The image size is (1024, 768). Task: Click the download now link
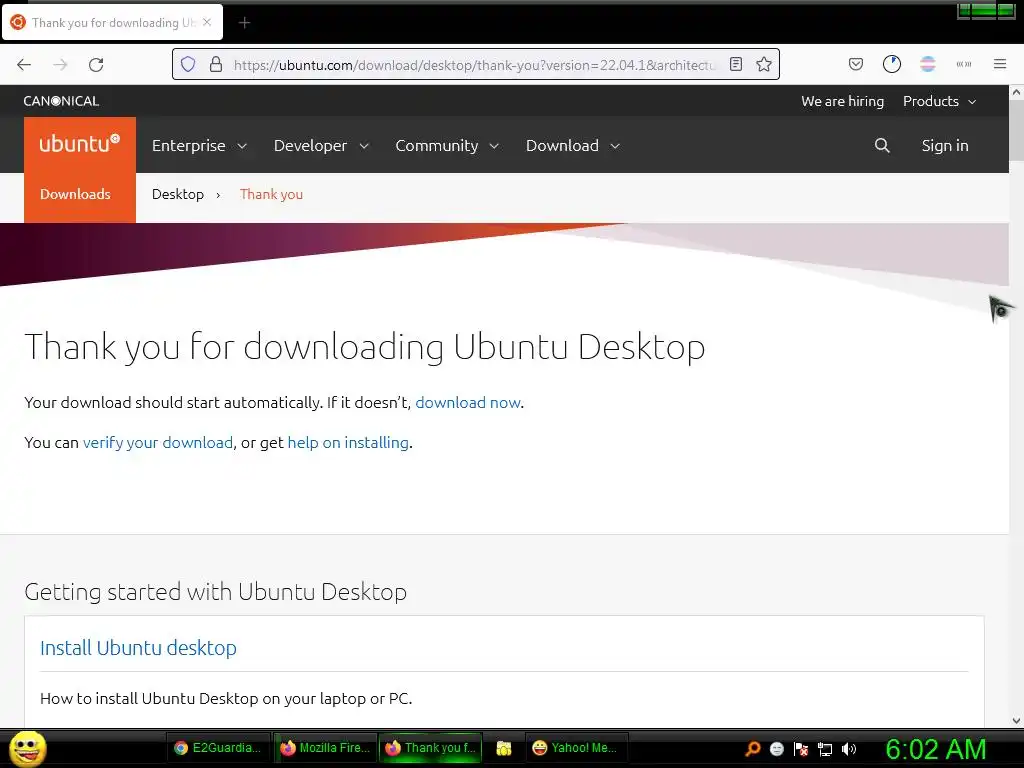(x=468, y=402)
